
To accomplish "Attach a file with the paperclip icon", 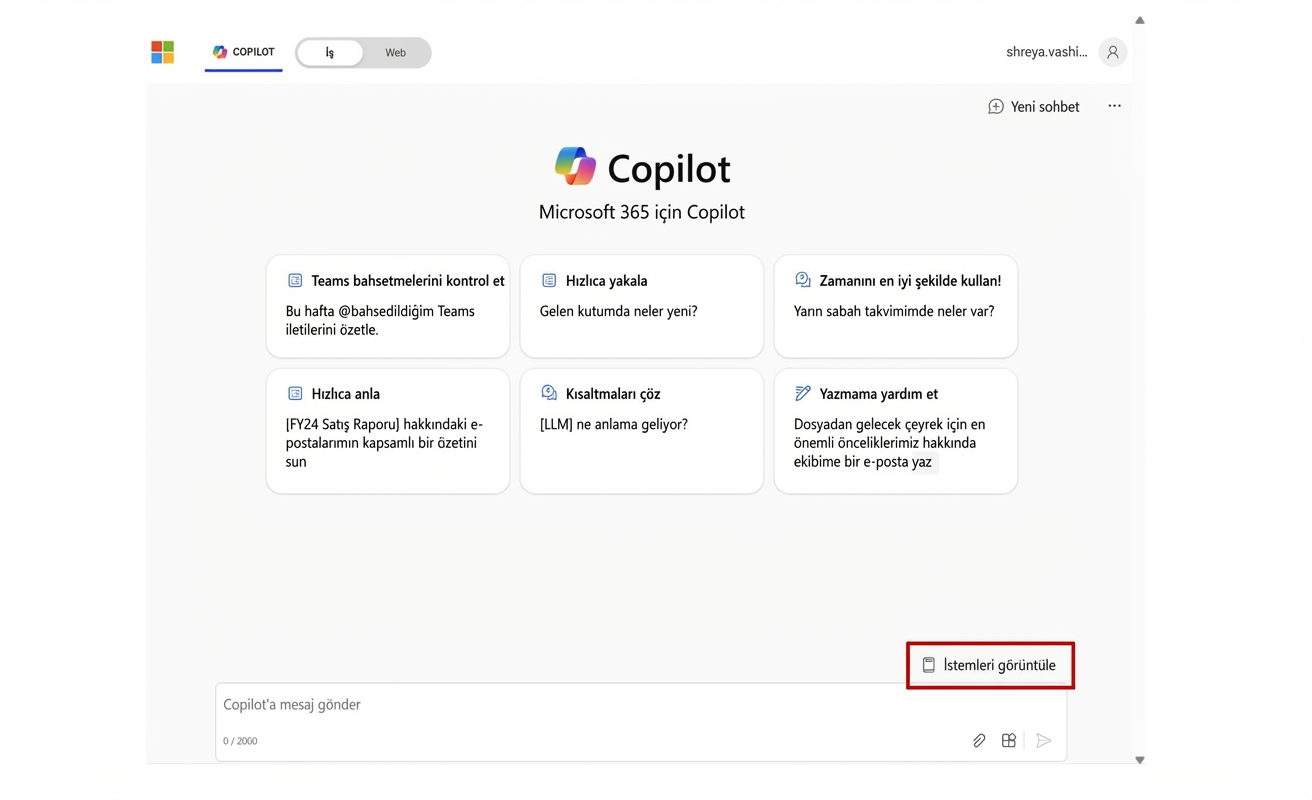I will (x=978, y=740).
